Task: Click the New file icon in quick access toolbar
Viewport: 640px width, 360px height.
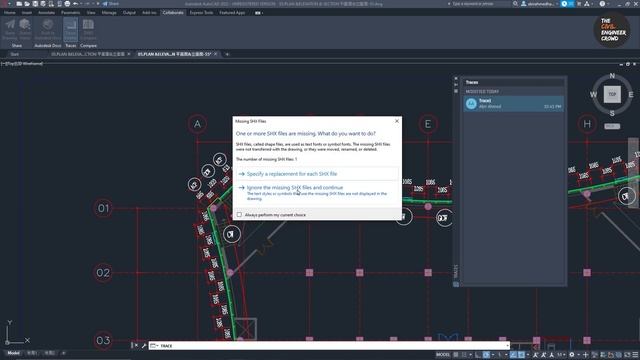Action: click(x=19, y=4)
